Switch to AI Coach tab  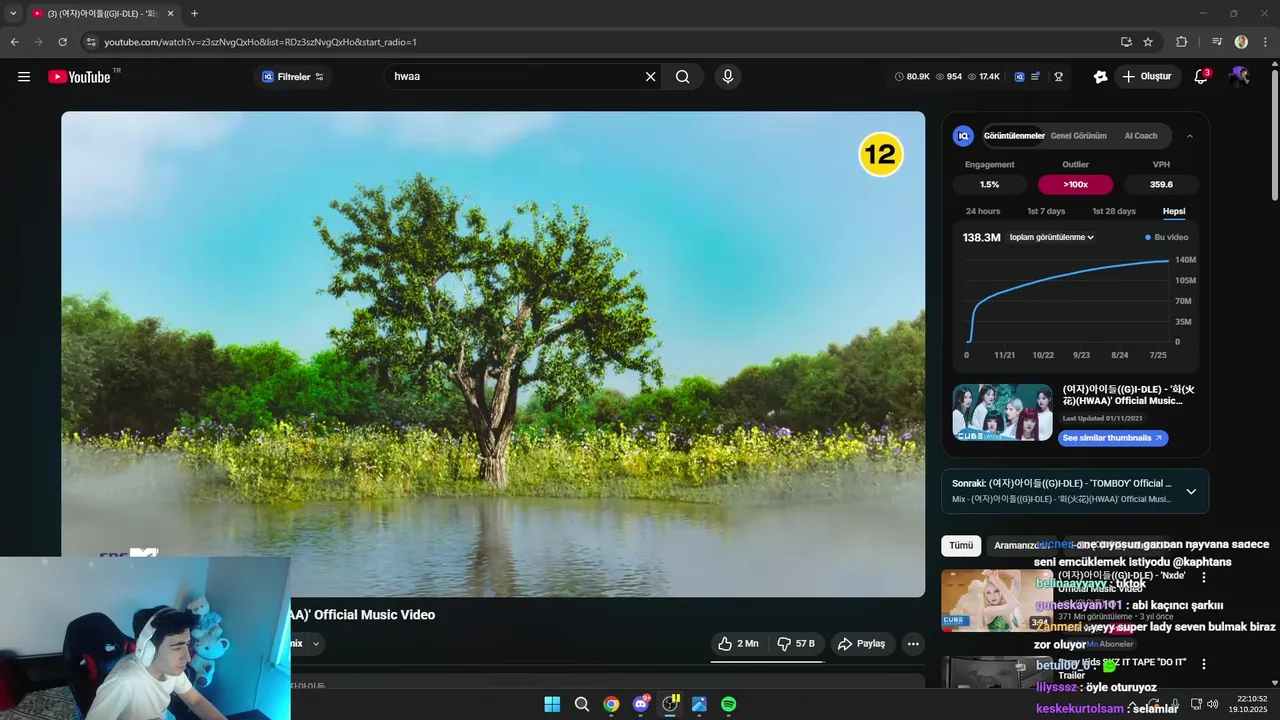1141,136
